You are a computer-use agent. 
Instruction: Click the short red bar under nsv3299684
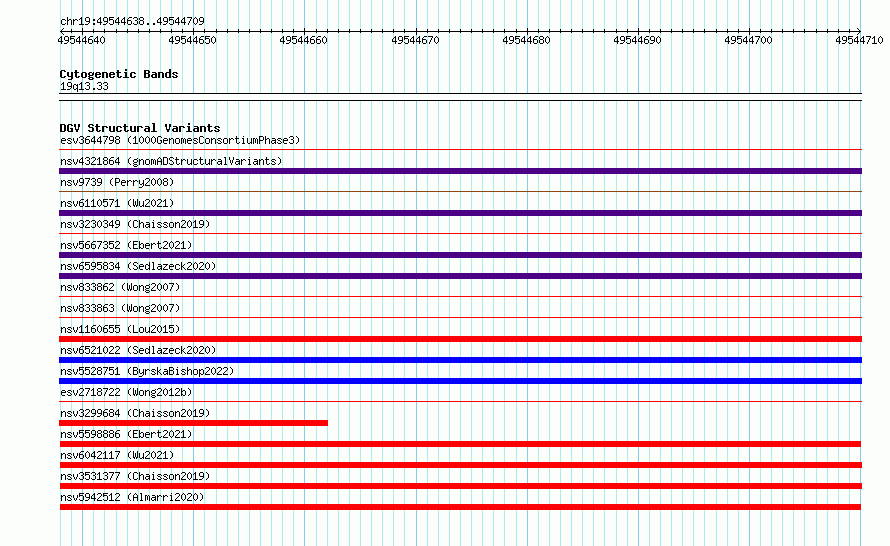pos(194,423)
